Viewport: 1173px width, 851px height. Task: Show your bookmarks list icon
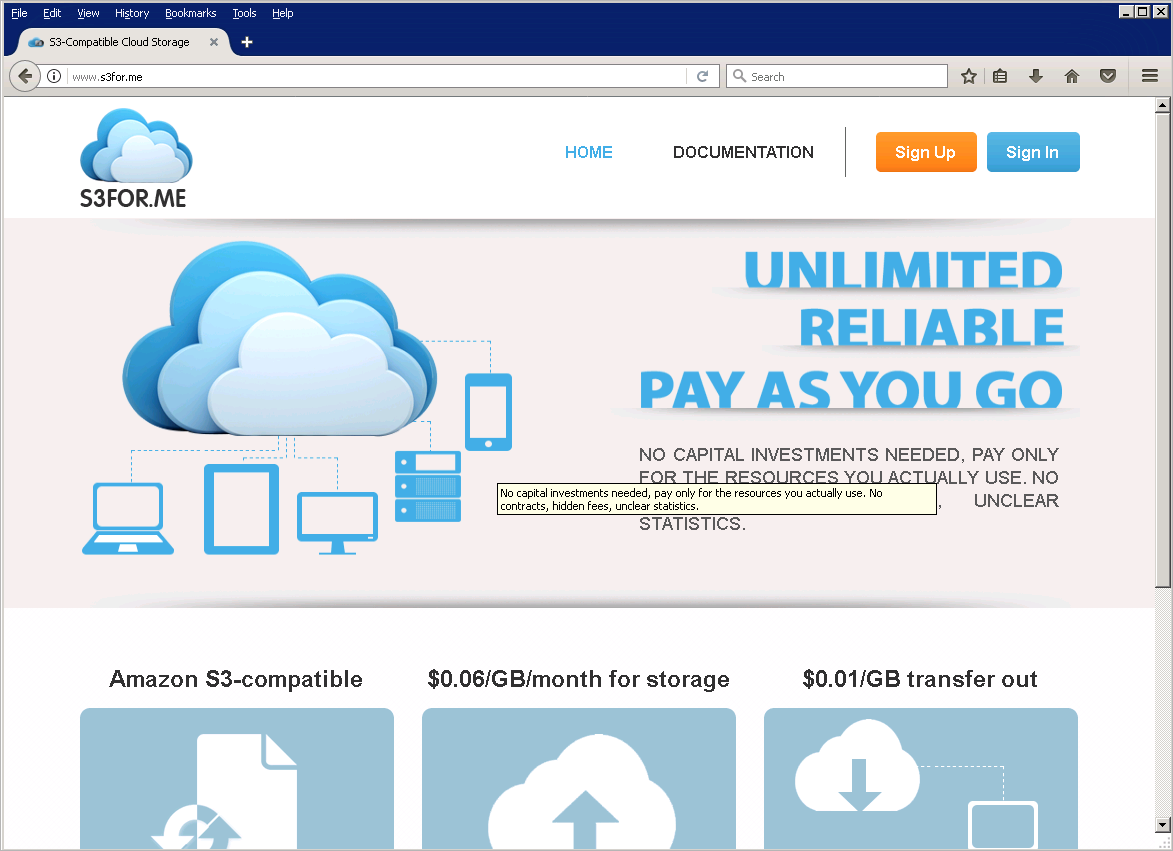pos(1000,76)
